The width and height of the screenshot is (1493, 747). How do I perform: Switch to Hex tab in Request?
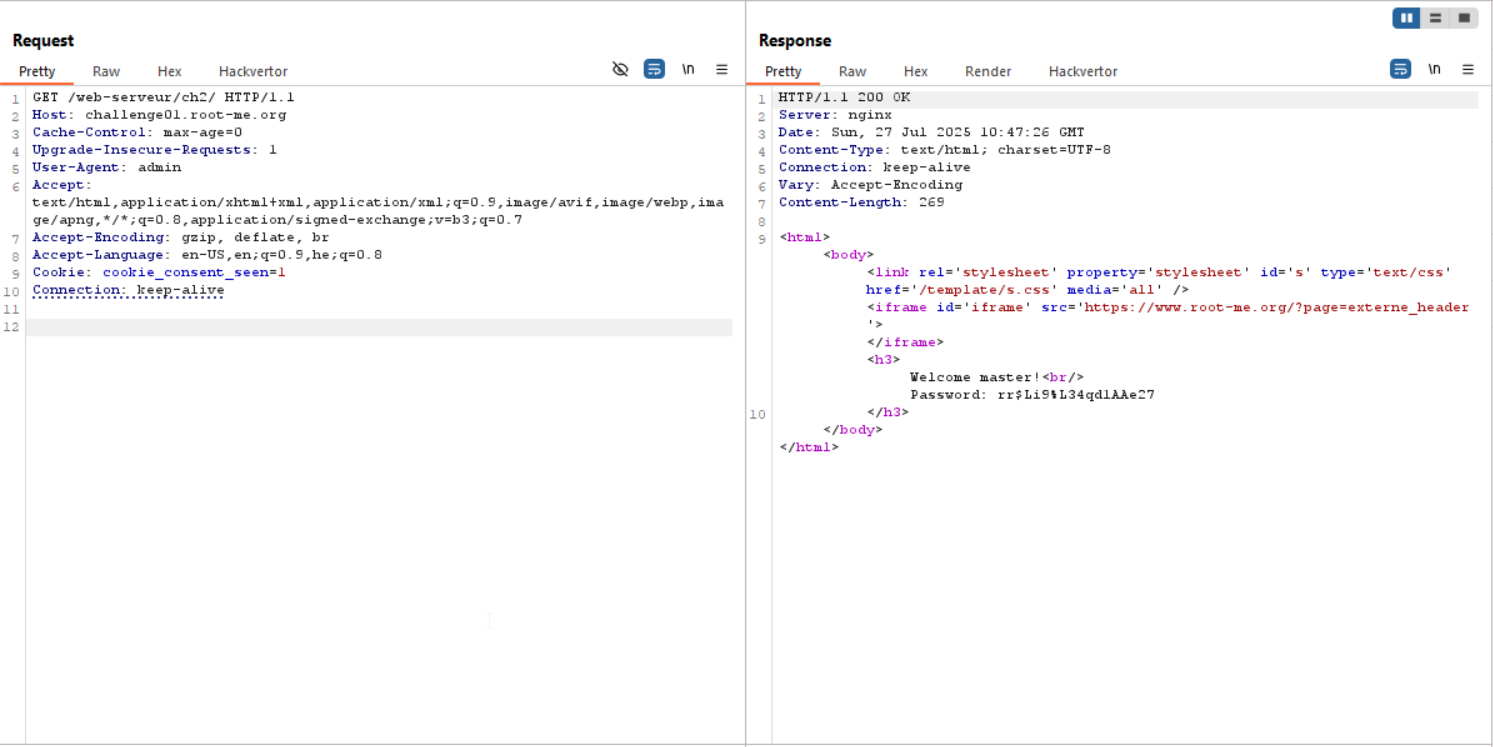pyautogui.click(x=169, y=71)
